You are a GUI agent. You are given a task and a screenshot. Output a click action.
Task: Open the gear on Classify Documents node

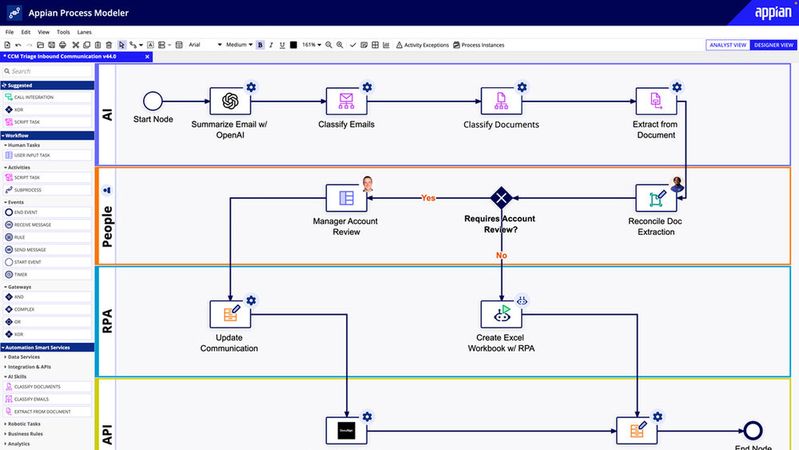[x=522, y=87]
